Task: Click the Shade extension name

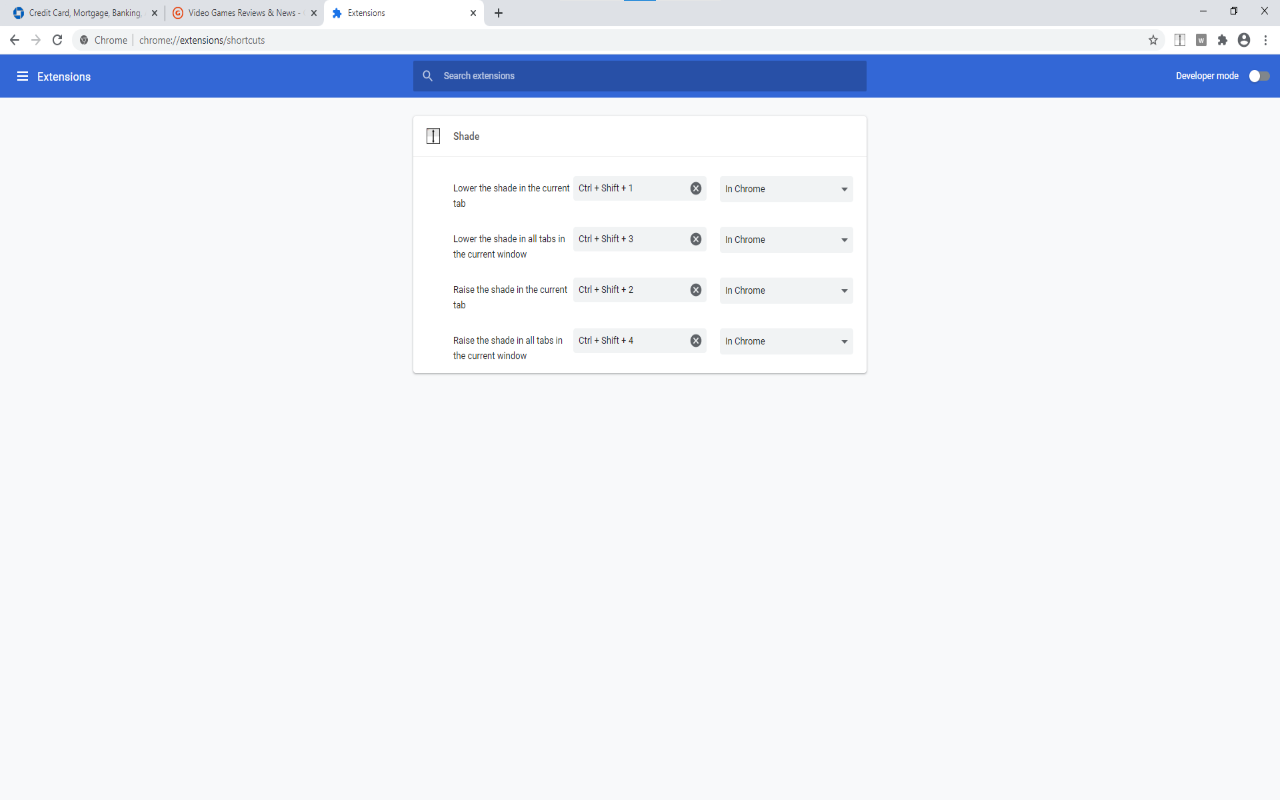Action: [466, 136]
